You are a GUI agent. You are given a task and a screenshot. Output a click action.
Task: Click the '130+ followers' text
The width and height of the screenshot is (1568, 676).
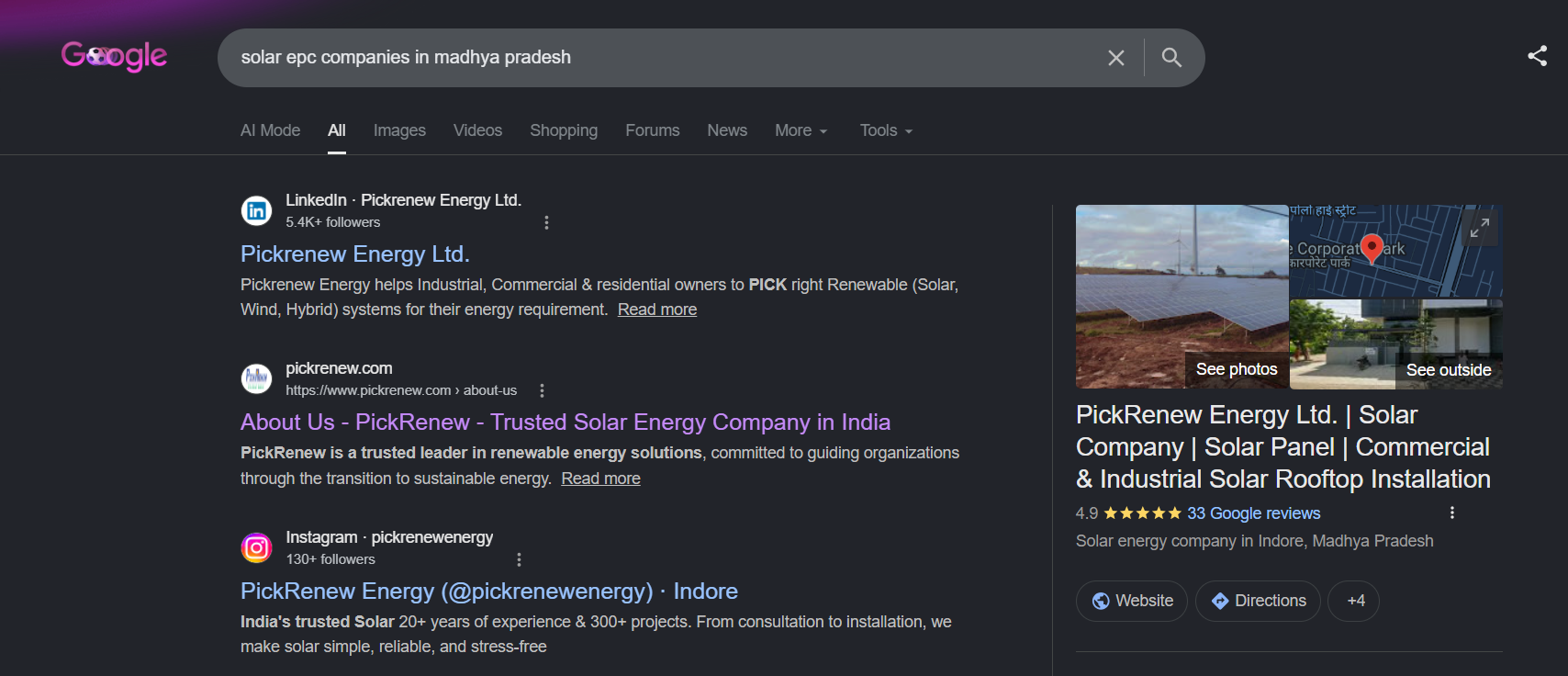click(330, 559)
